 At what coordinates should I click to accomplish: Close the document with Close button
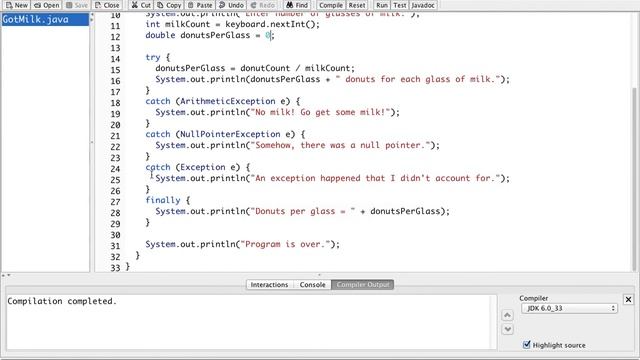click(x=107, y=5)
